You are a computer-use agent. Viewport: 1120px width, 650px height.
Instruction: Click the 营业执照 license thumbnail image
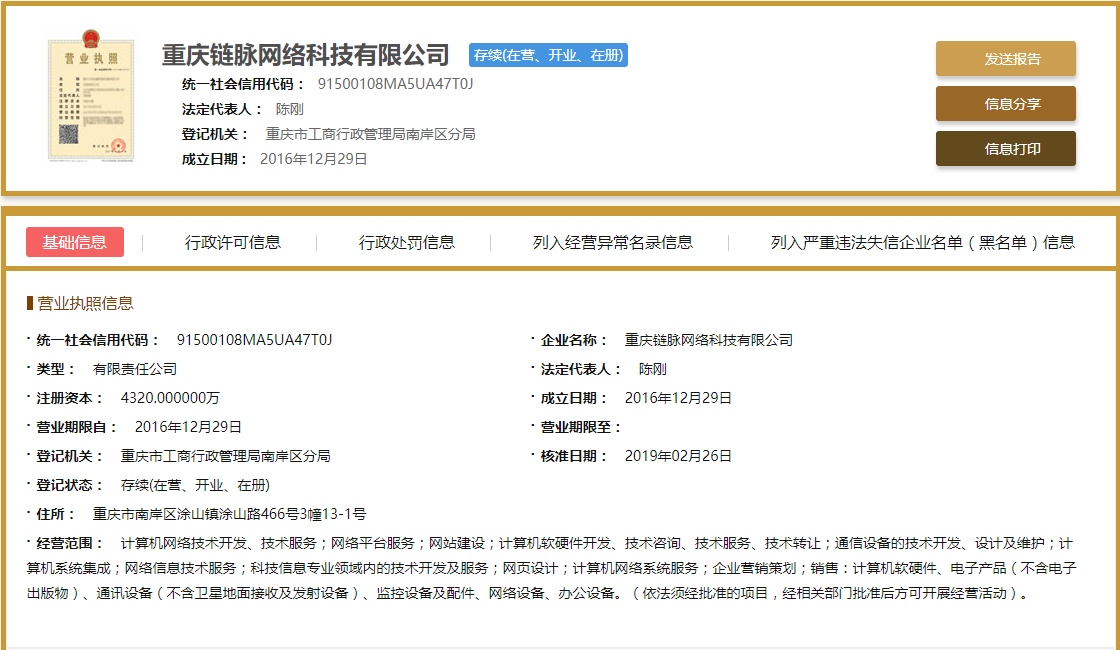91,99
